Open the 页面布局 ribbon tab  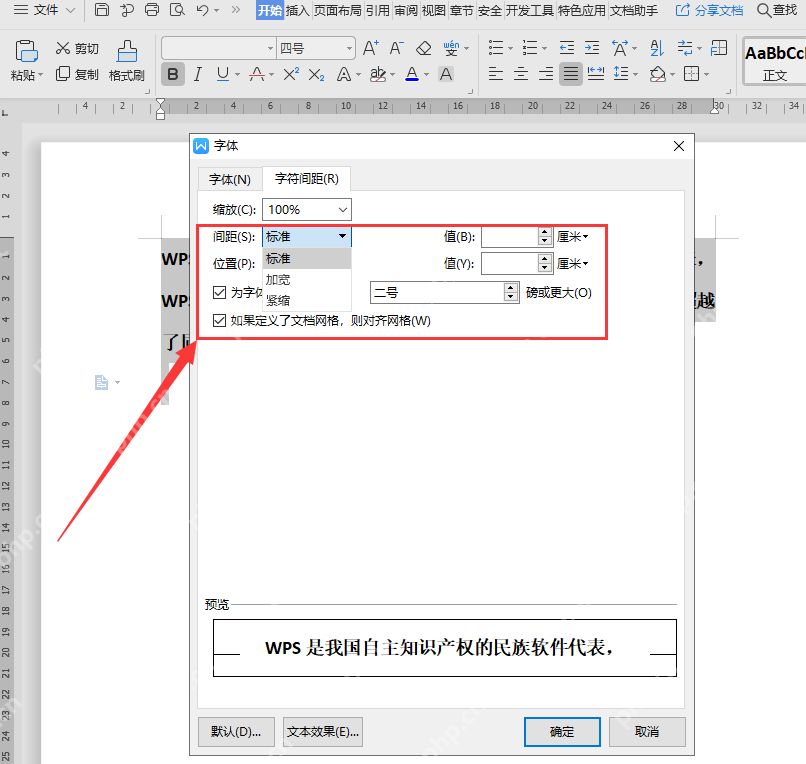338,10
